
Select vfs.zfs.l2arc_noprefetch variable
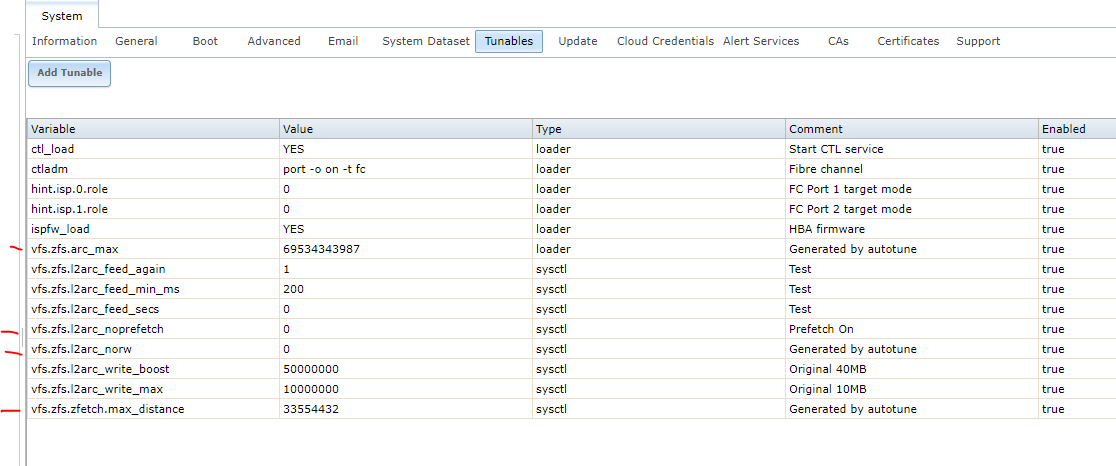pos(98,329)
